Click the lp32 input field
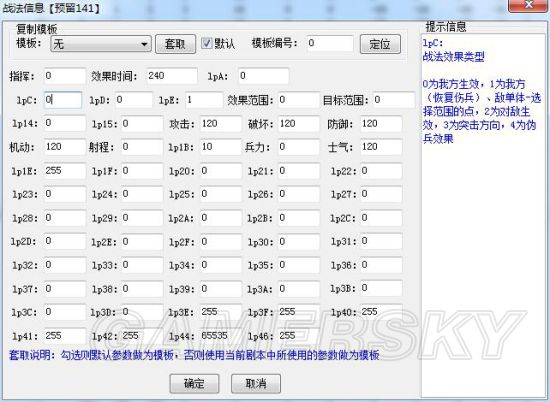 pyautogui.click(x=65, y=265)
